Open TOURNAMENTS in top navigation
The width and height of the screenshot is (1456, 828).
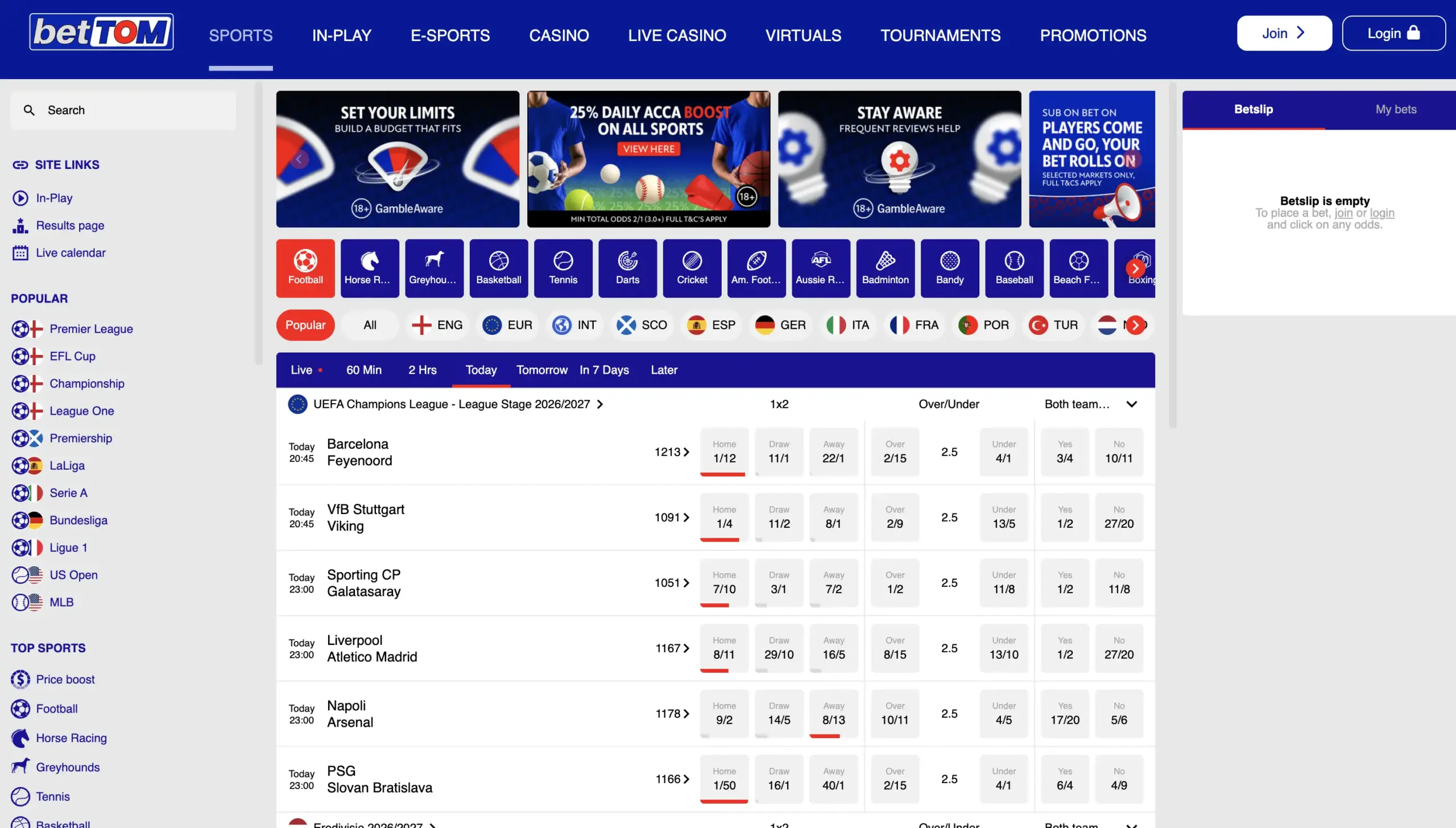(940, 35)
